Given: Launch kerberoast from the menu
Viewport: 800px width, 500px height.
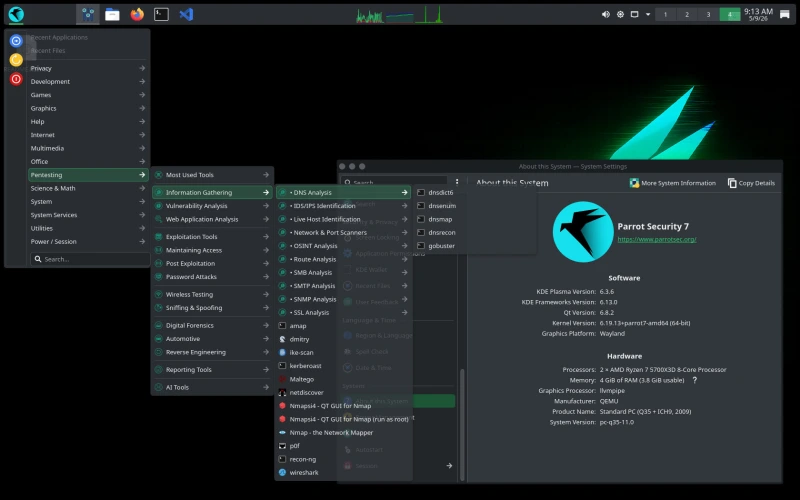Looking at the screenshot, I should click(343, 366).
